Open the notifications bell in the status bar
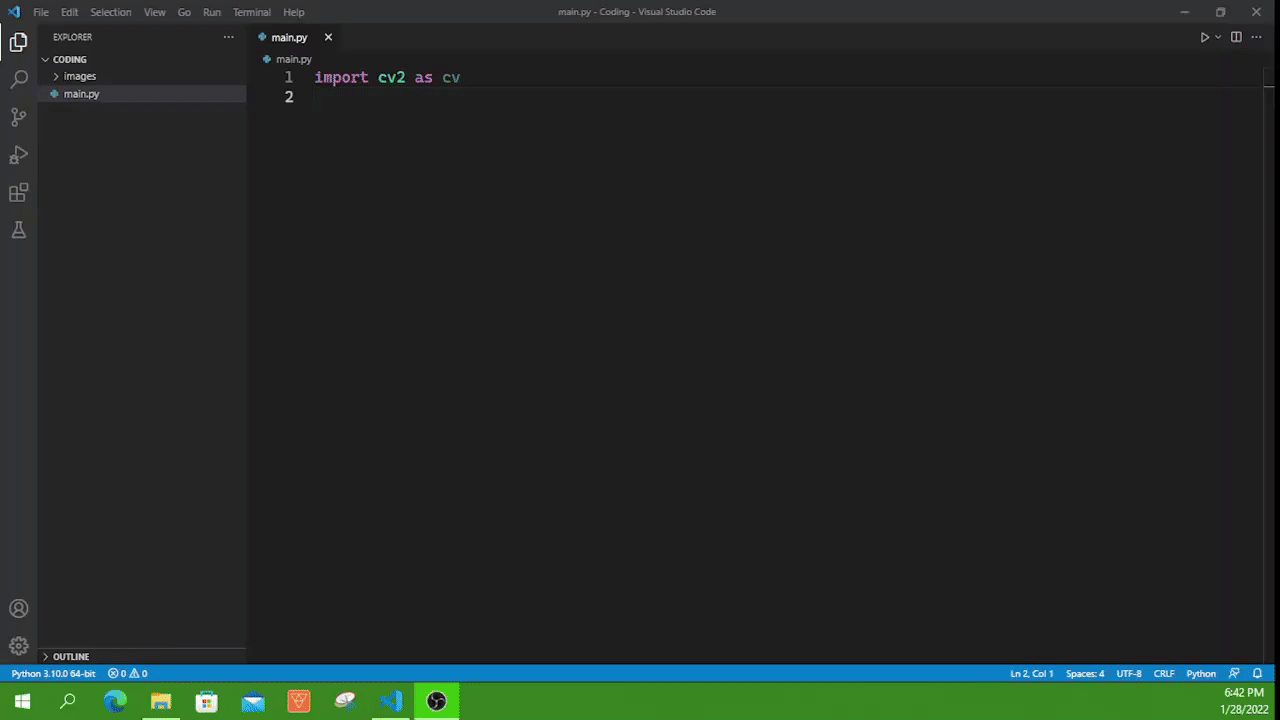 point(1257,673)
